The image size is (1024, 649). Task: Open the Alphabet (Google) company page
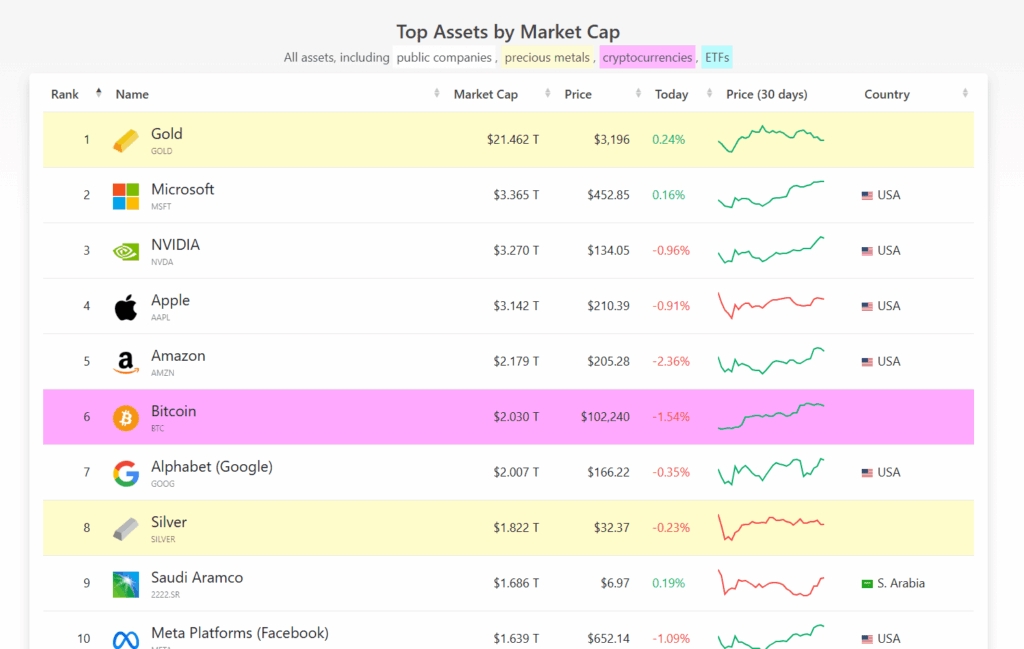point(212,467)
